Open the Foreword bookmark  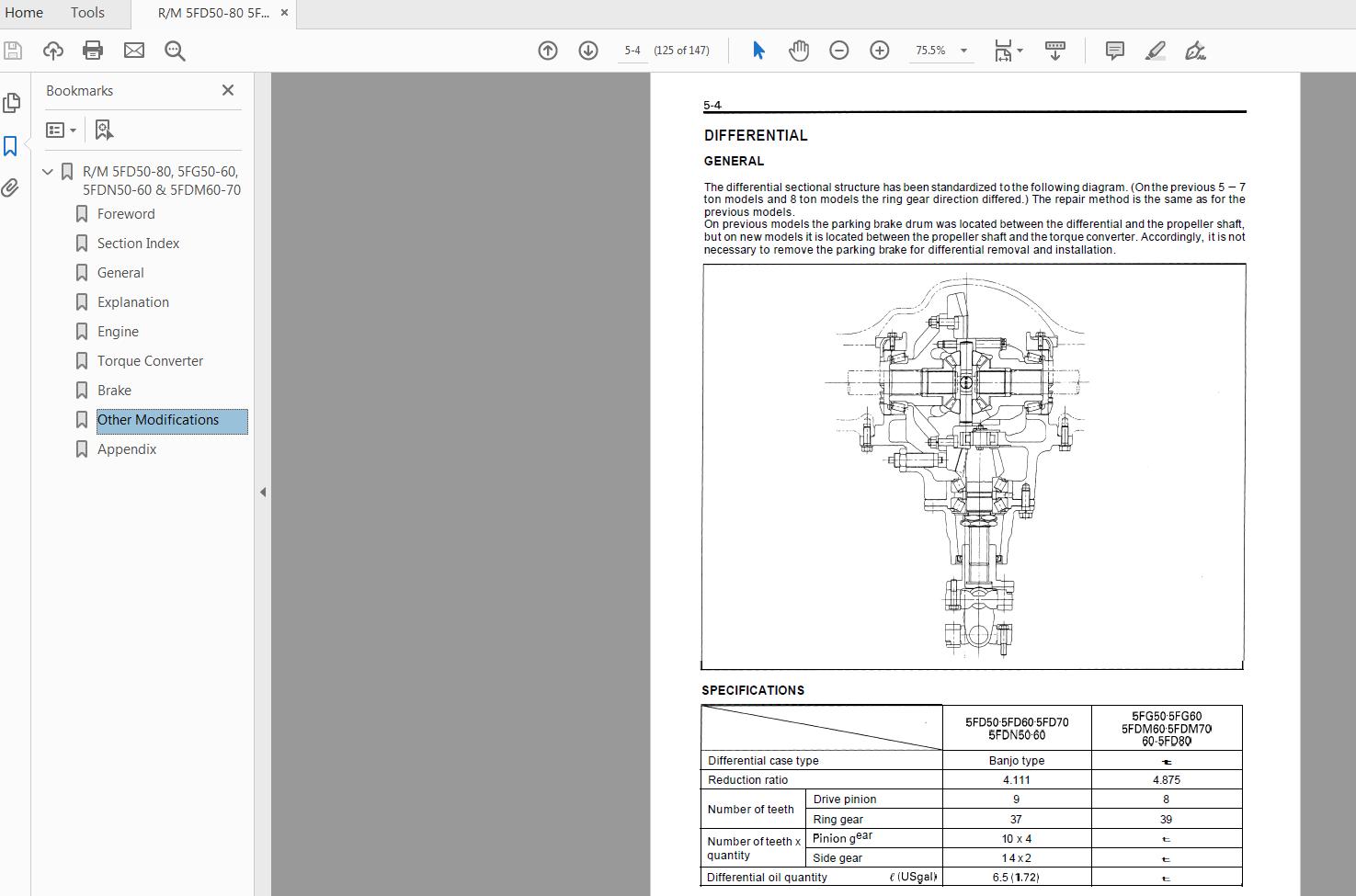tap(126, 214)
